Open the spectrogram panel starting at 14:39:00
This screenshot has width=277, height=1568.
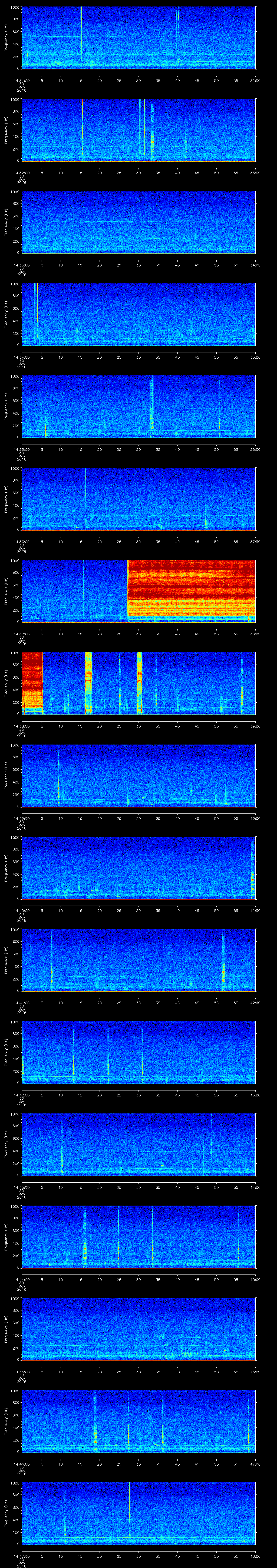pyautogui.click(x=138, y=775)
